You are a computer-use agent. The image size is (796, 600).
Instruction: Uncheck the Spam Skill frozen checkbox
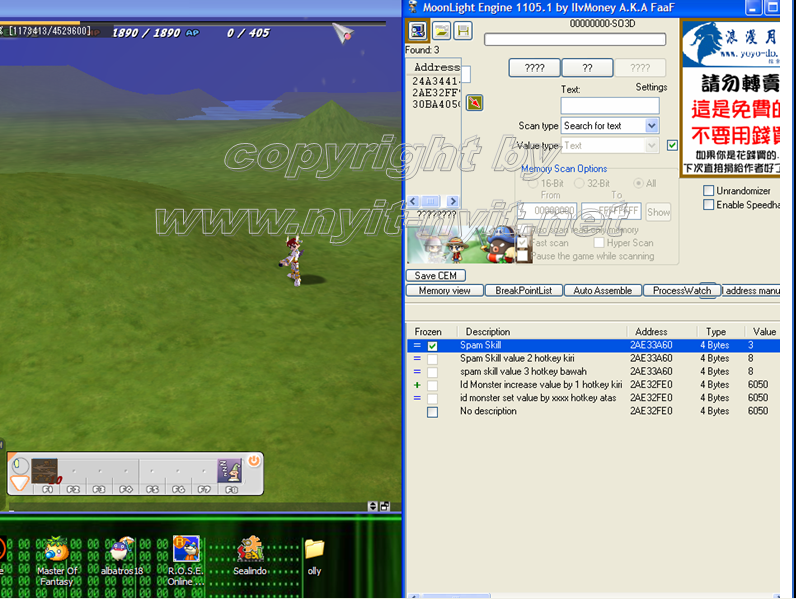coord(433,346)
